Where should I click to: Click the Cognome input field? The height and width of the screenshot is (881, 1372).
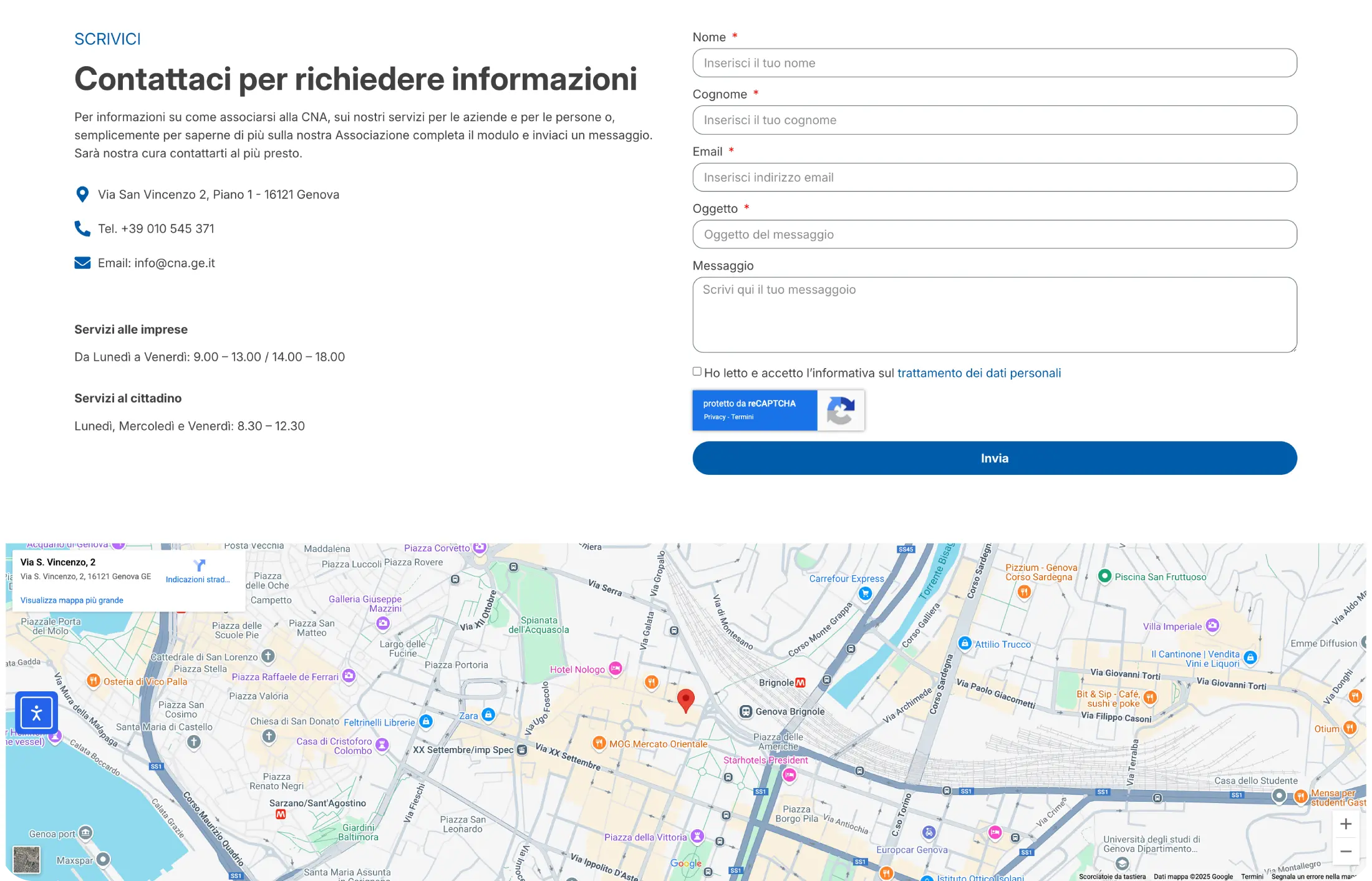994,120
